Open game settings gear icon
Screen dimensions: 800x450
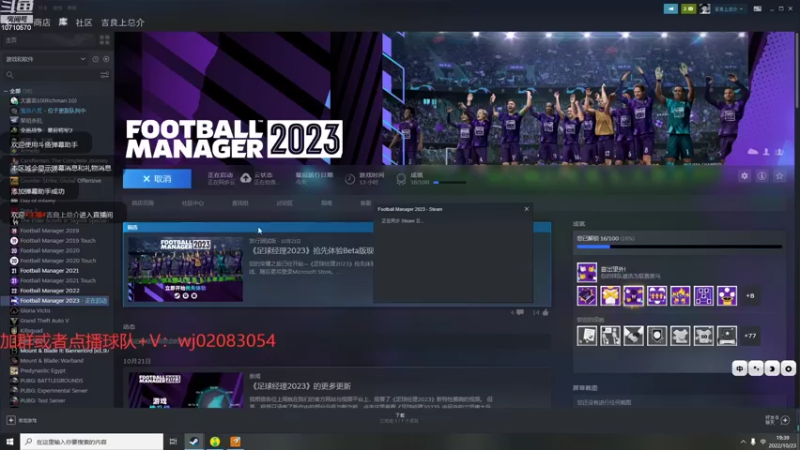pos(744,176)
